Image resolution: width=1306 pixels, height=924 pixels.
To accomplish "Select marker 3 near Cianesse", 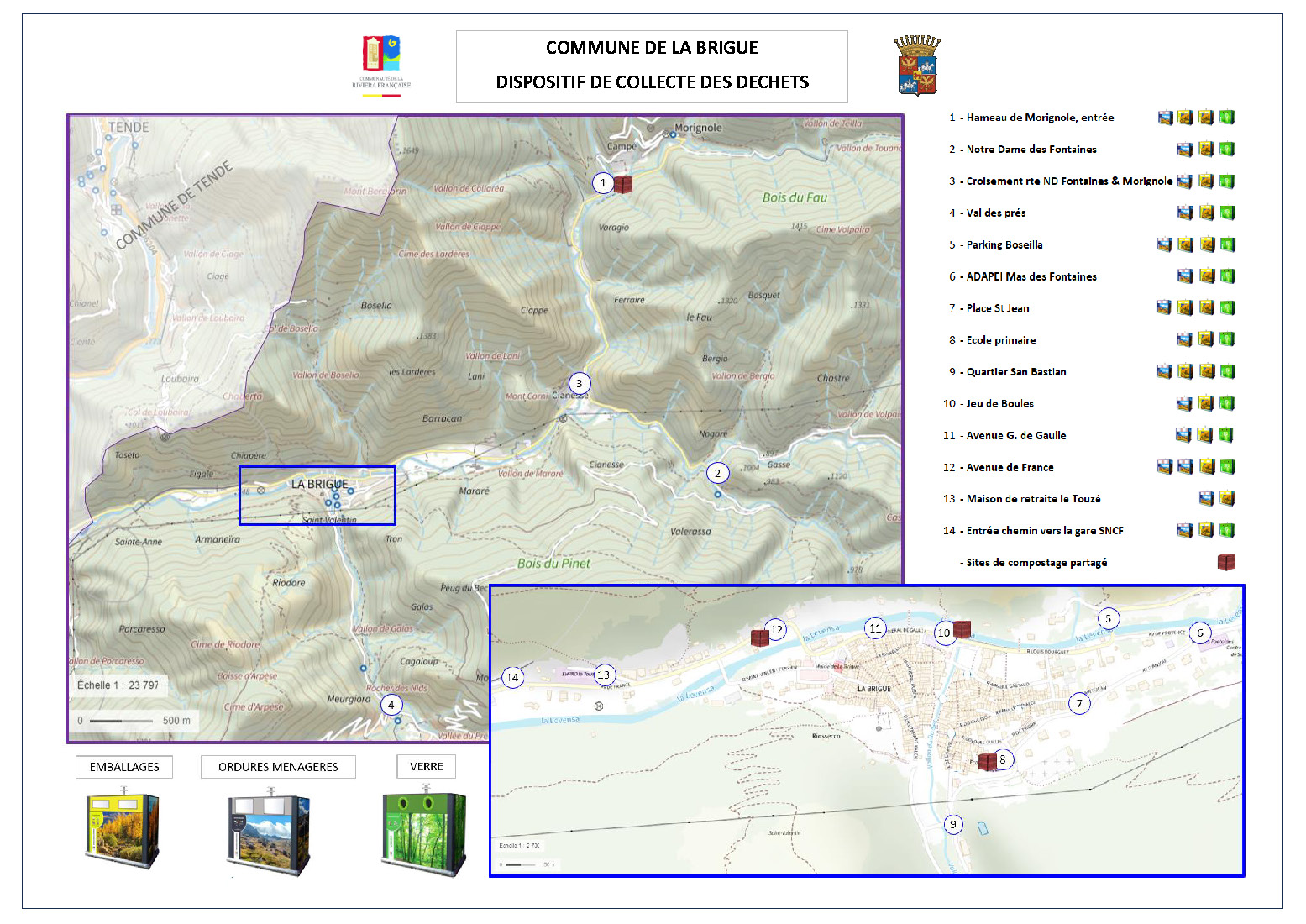I will [579, 383].
